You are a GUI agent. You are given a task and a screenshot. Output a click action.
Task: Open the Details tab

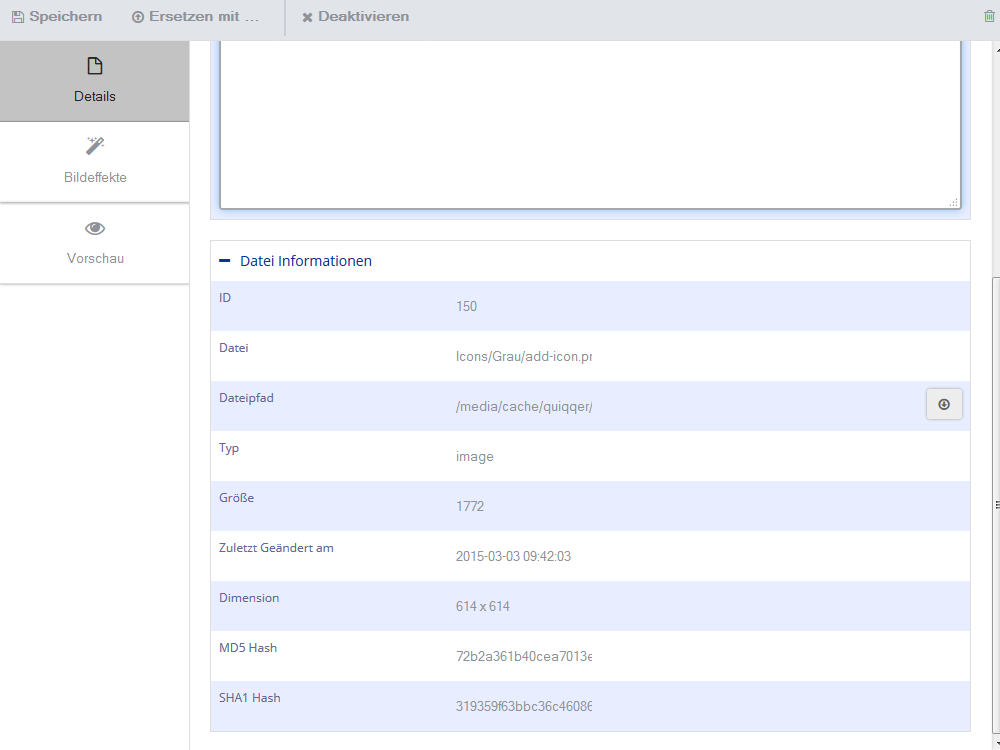click(x=94, y=81)
